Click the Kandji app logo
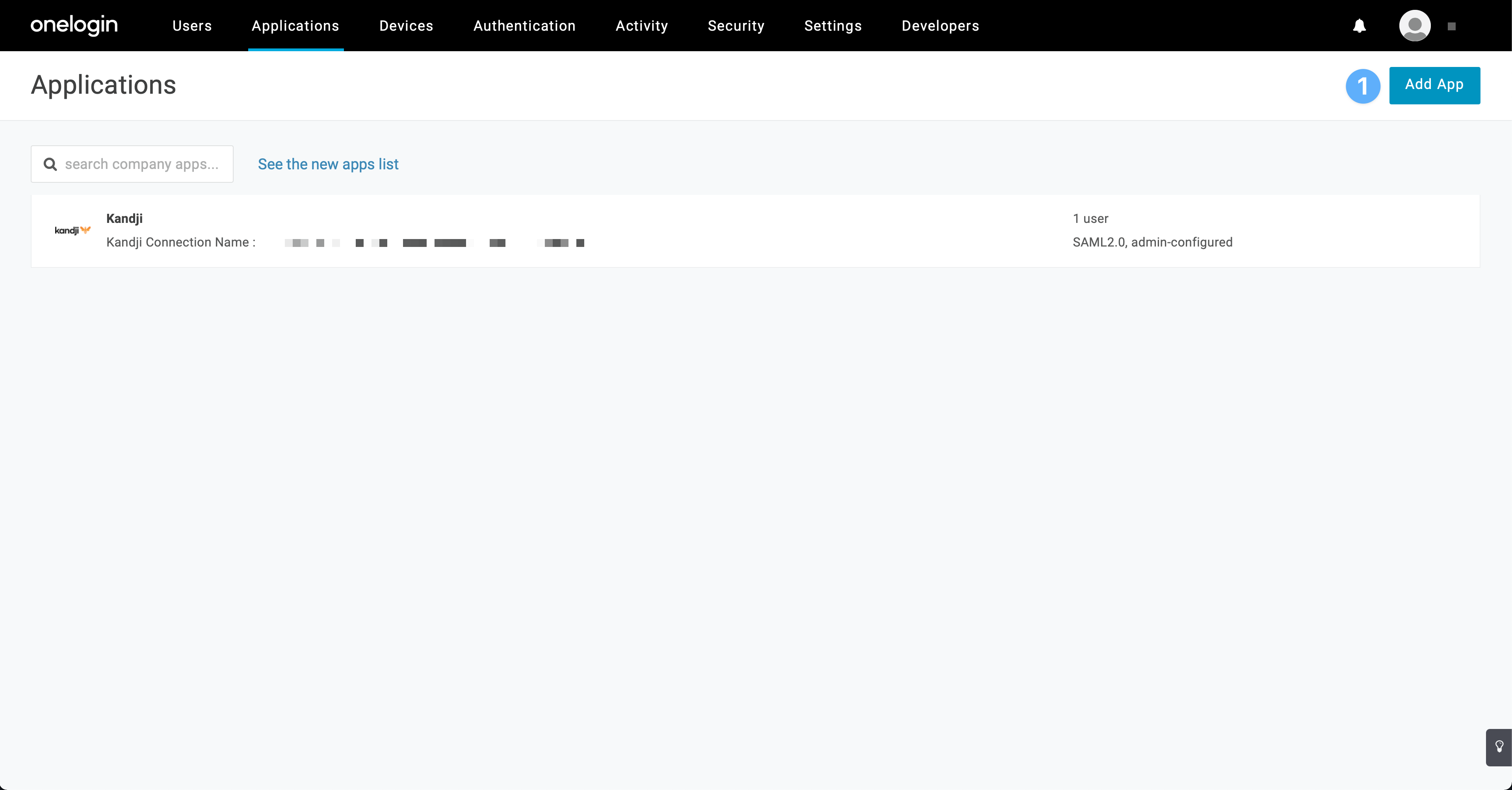 pyautogui.click(x=72, y=230)
